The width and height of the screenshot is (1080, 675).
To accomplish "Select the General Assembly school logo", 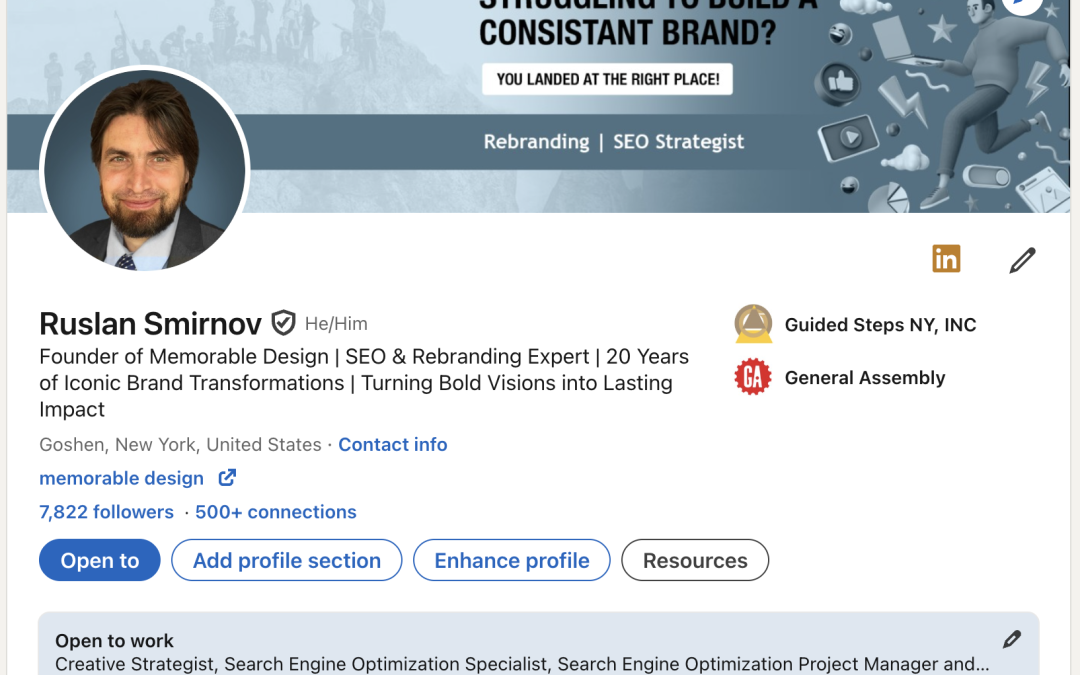I will (x=752, y=377).
